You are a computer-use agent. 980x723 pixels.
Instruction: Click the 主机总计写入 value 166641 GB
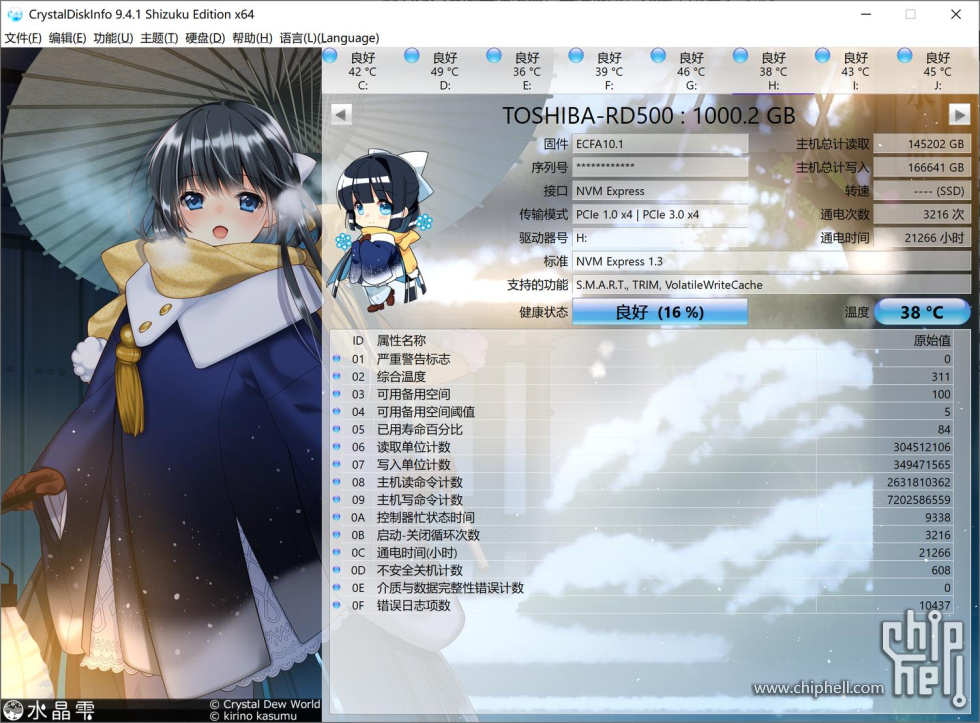pyautogui.click(x=922, y=167)
